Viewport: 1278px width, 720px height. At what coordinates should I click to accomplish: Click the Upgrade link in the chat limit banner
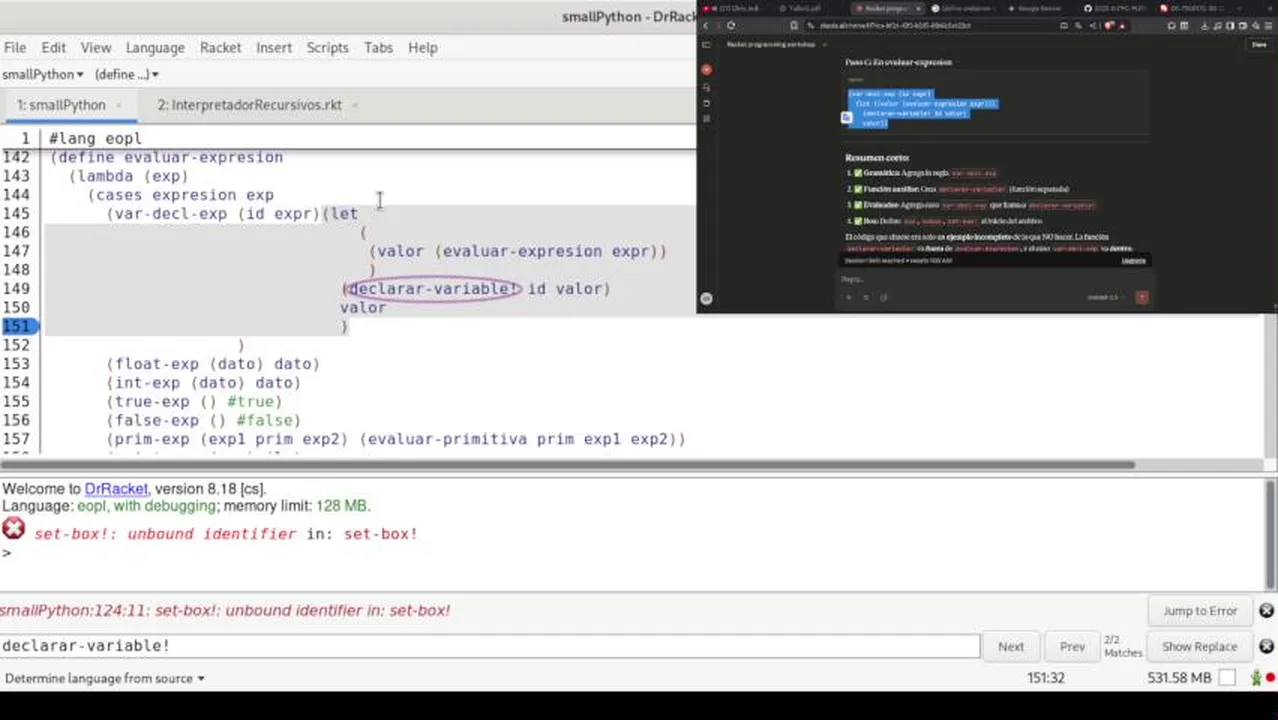[1133, 261]
